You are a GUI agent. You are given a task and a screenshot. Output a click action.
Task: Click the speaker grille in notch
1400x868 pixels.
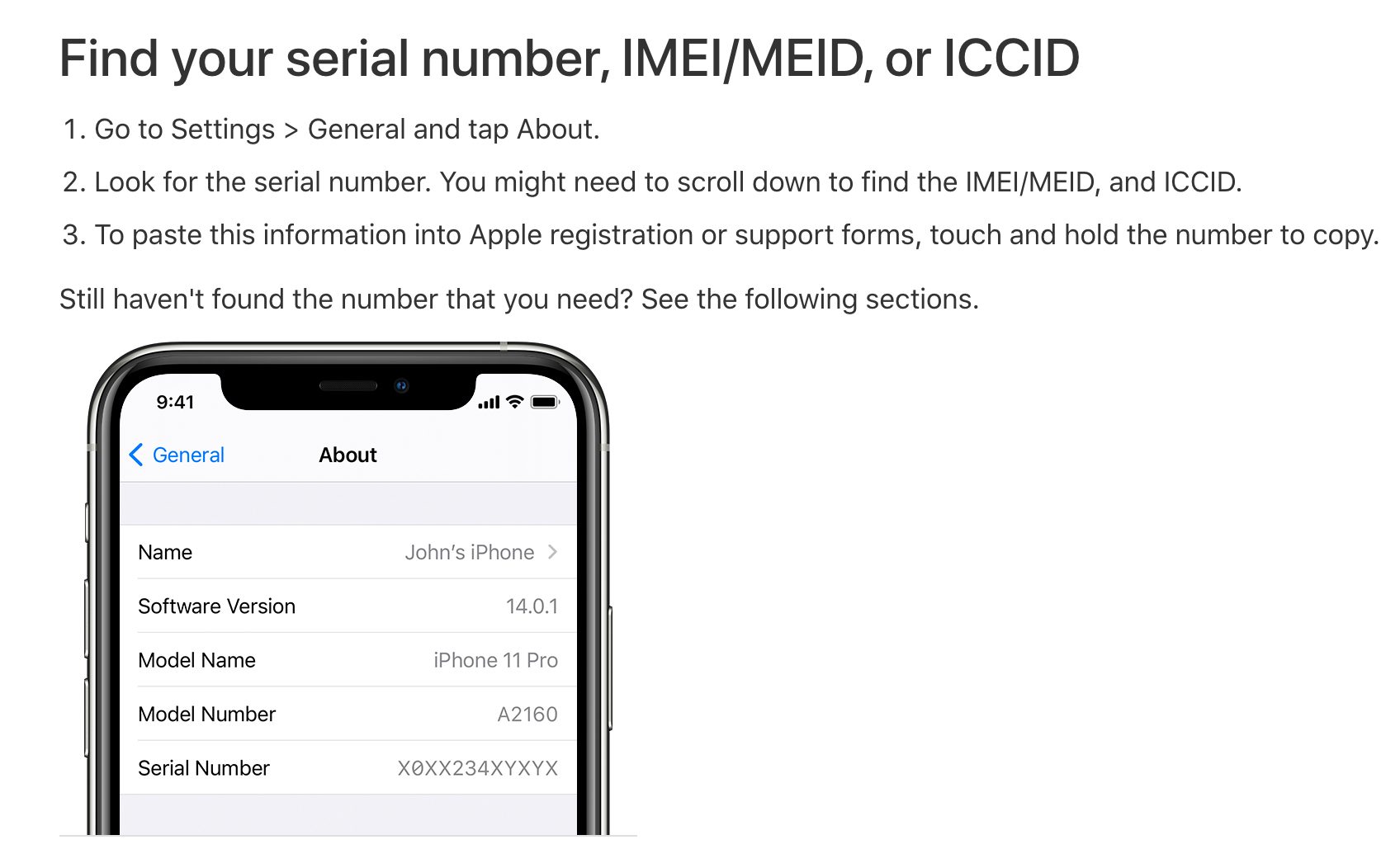tap(348, 385)
